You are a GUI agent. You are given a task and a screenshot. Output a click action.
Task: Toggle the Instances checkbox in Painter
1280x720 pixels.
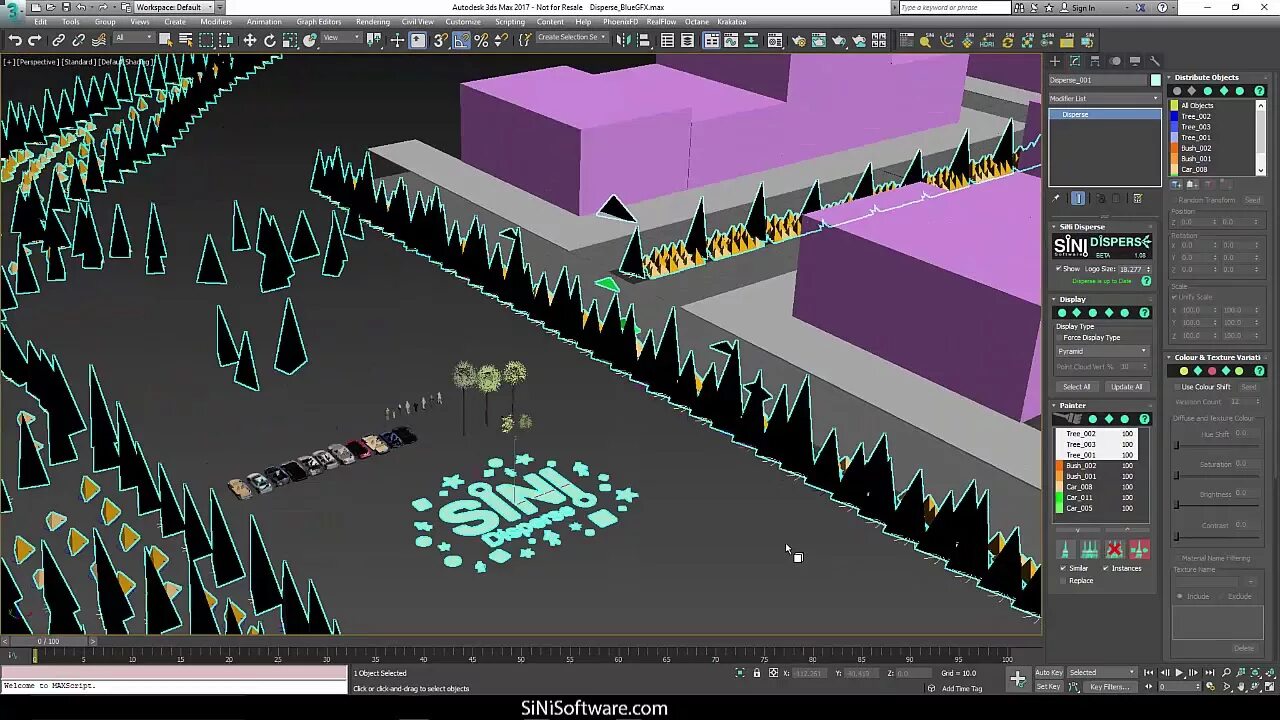click(x=1106, y=568)
